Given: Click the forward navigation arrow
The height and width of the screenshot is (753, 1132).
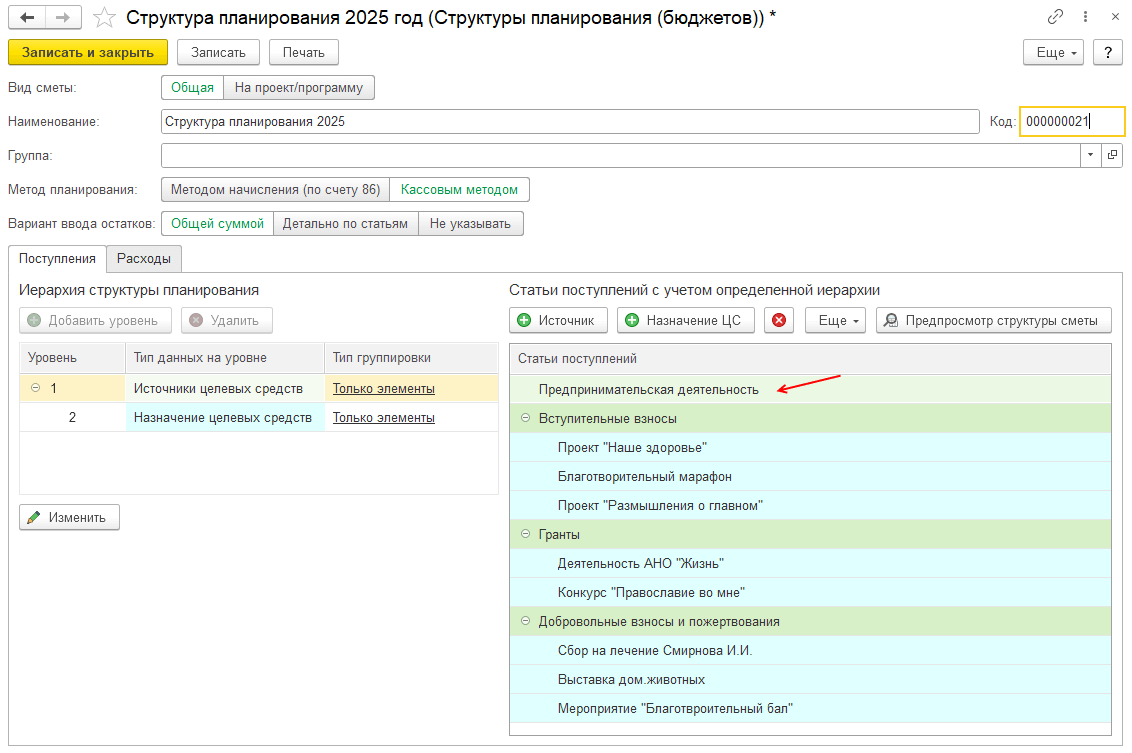Looking at the screenshot, I should pyautogui.click(x=62, y=18).
